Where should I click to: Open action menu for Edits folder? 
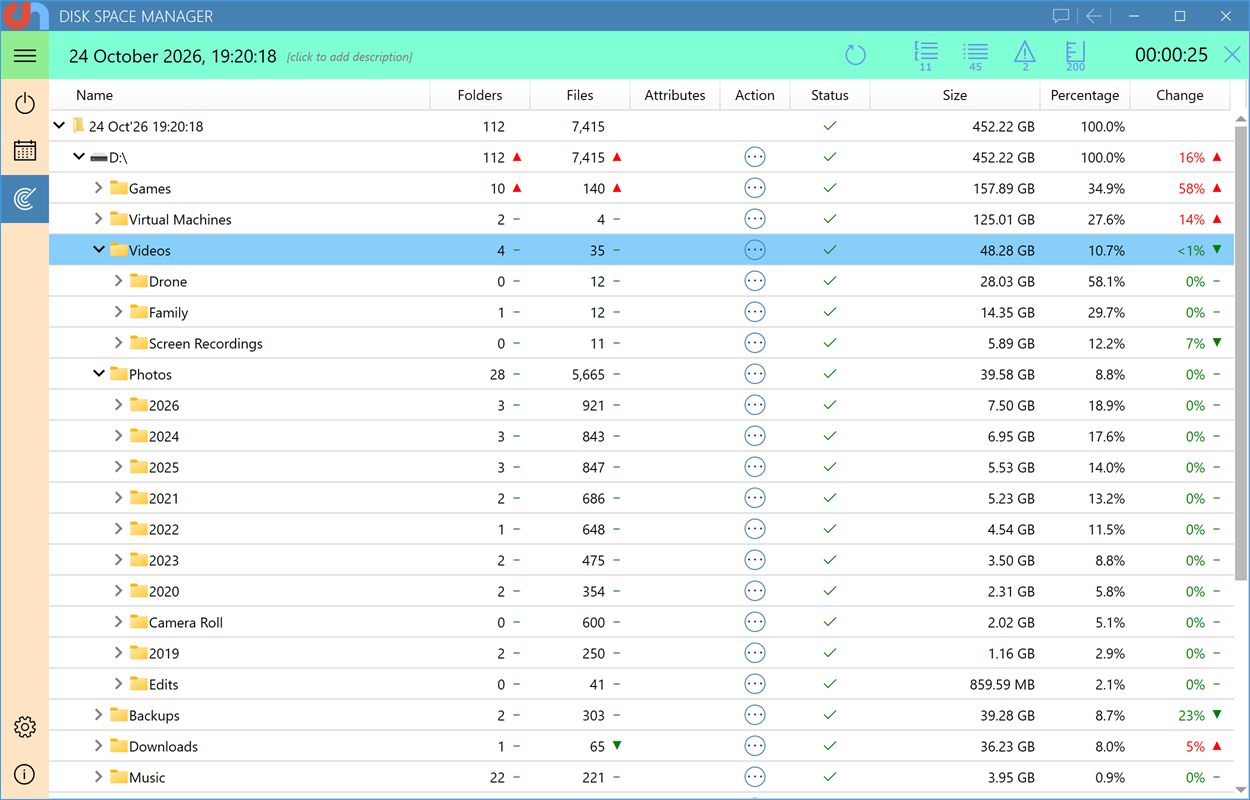(x=755, y=684)
